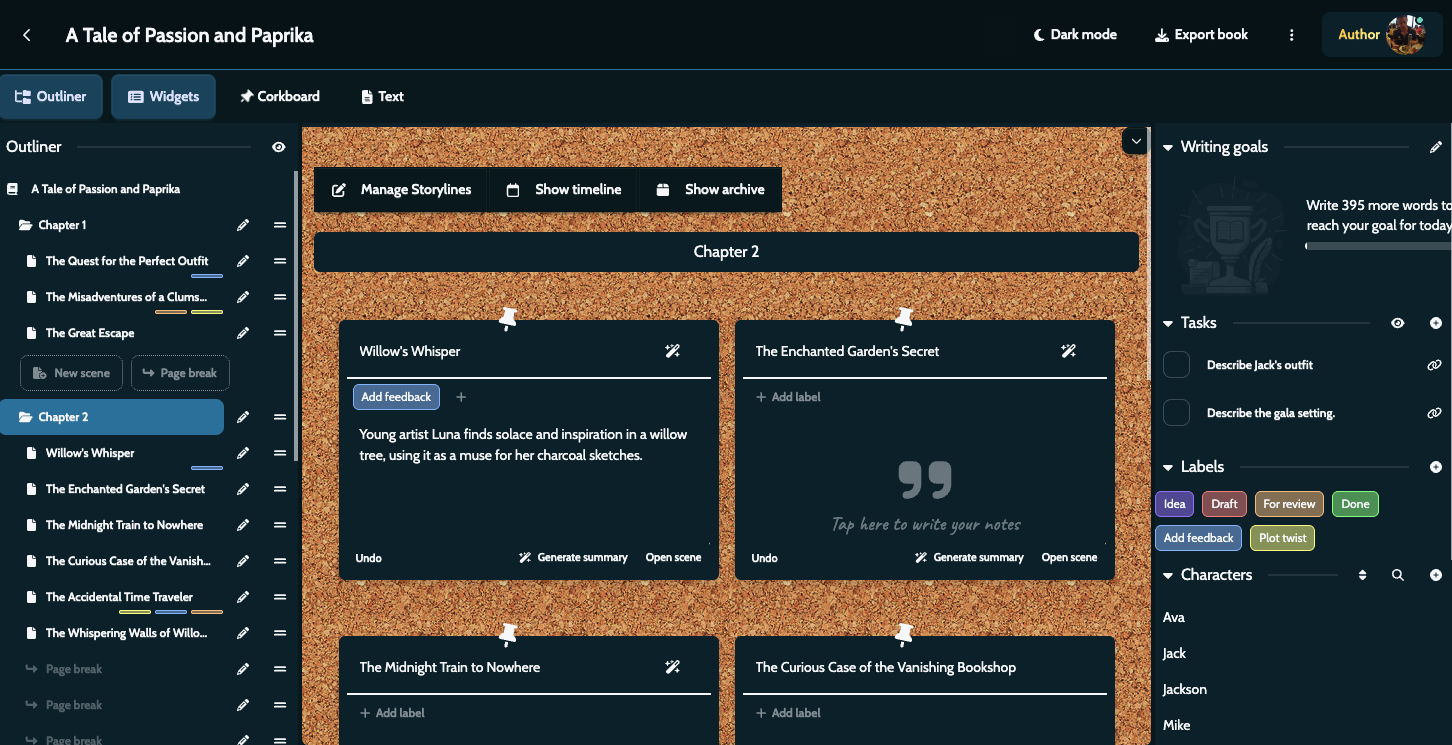
Task: Toggle visibility with the Outliner eye icon
Action: pyautogui.click(x=278, y=146)
